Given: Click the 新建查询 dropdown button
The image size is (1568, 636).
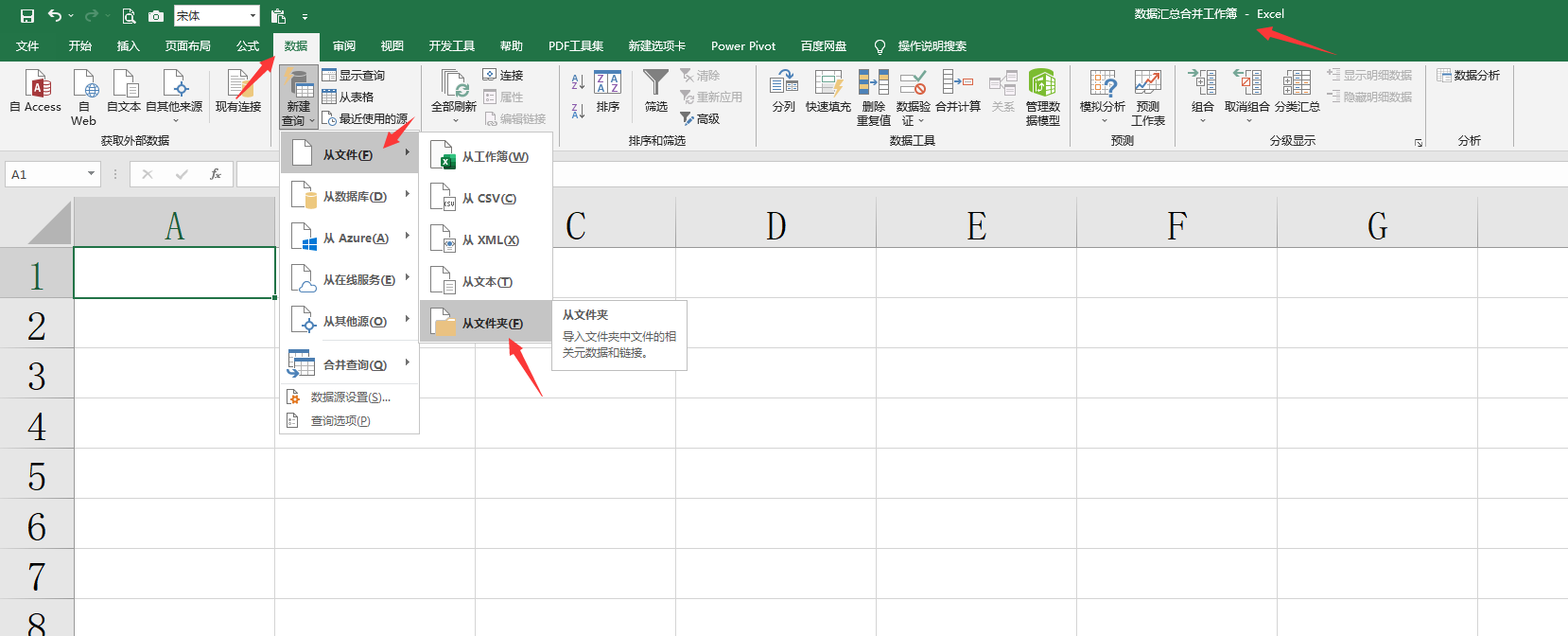Looking at the screenshot, I should pos(299,97).
